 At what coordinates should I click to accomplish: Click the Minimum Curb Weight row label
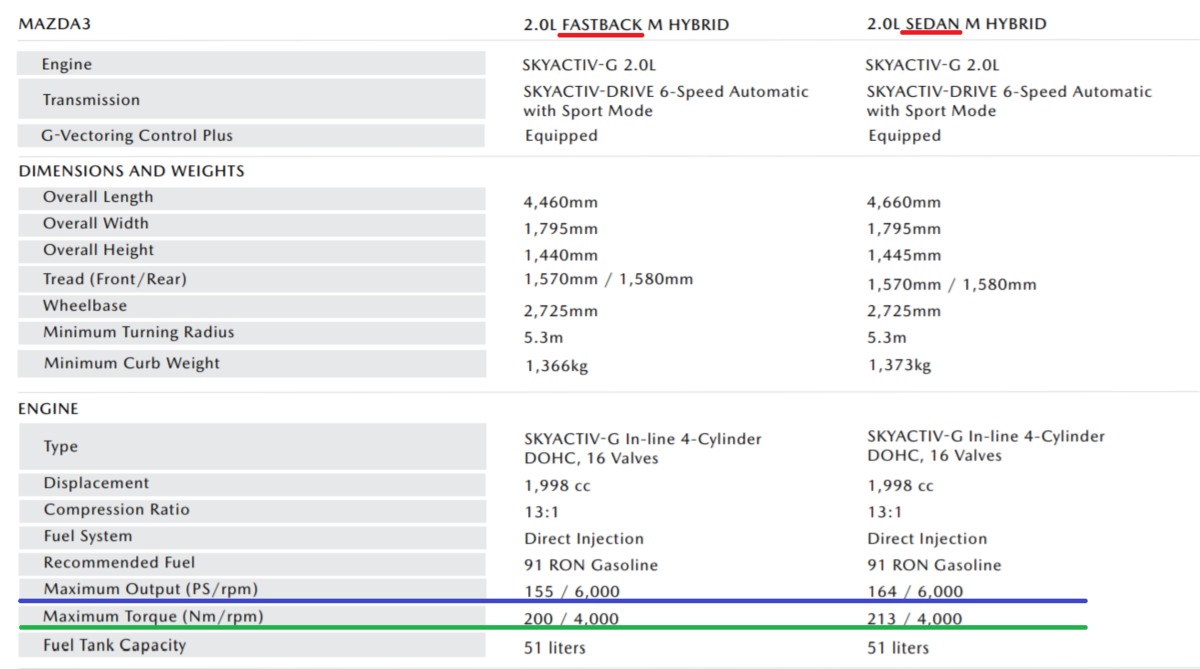[131, 363]
